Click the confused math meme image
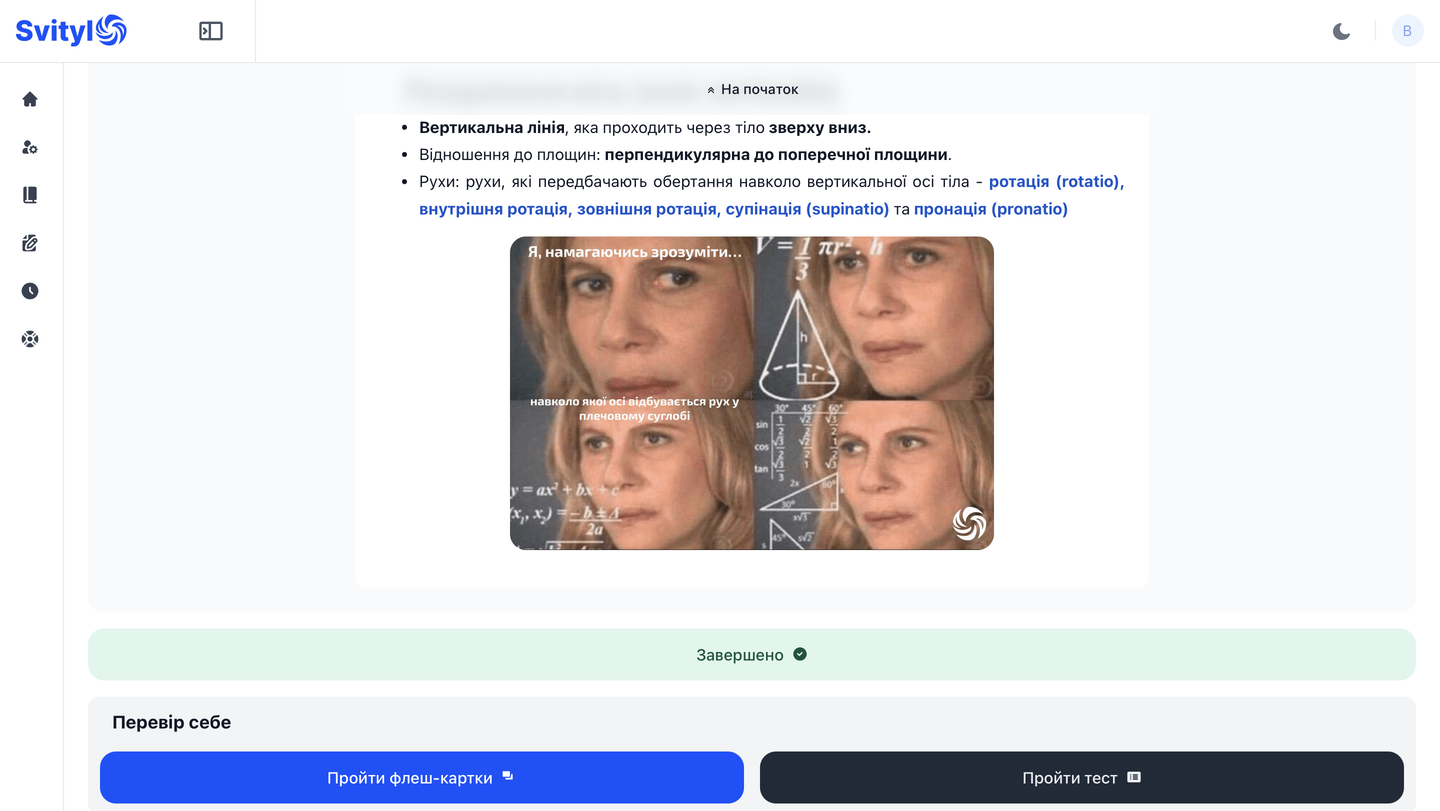Viewport: 1440px width, 811px height. pyautogui.click(x=752, y=393)
